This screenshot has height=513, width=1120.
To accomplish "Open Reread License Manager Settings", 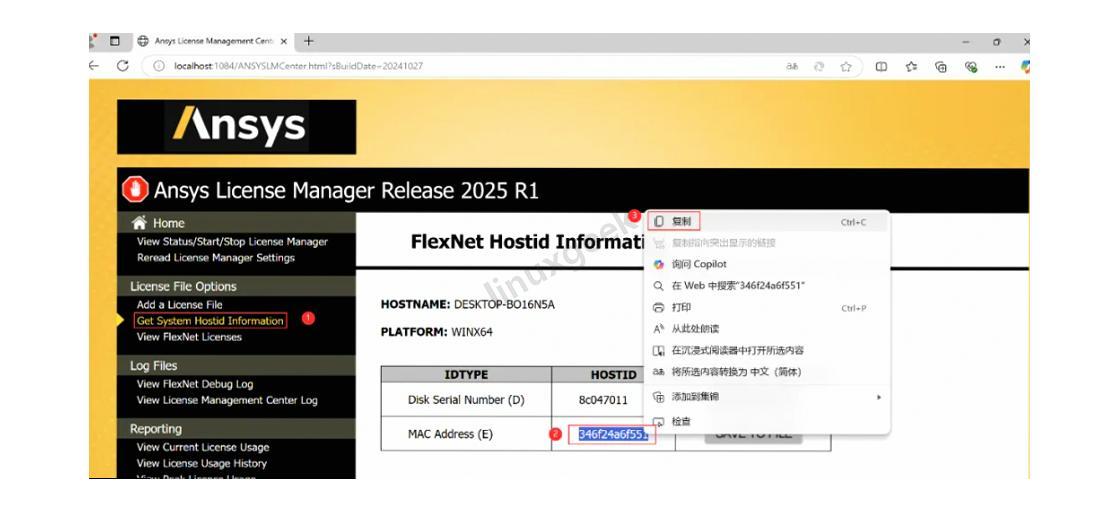I will click(x=216, y=257).
